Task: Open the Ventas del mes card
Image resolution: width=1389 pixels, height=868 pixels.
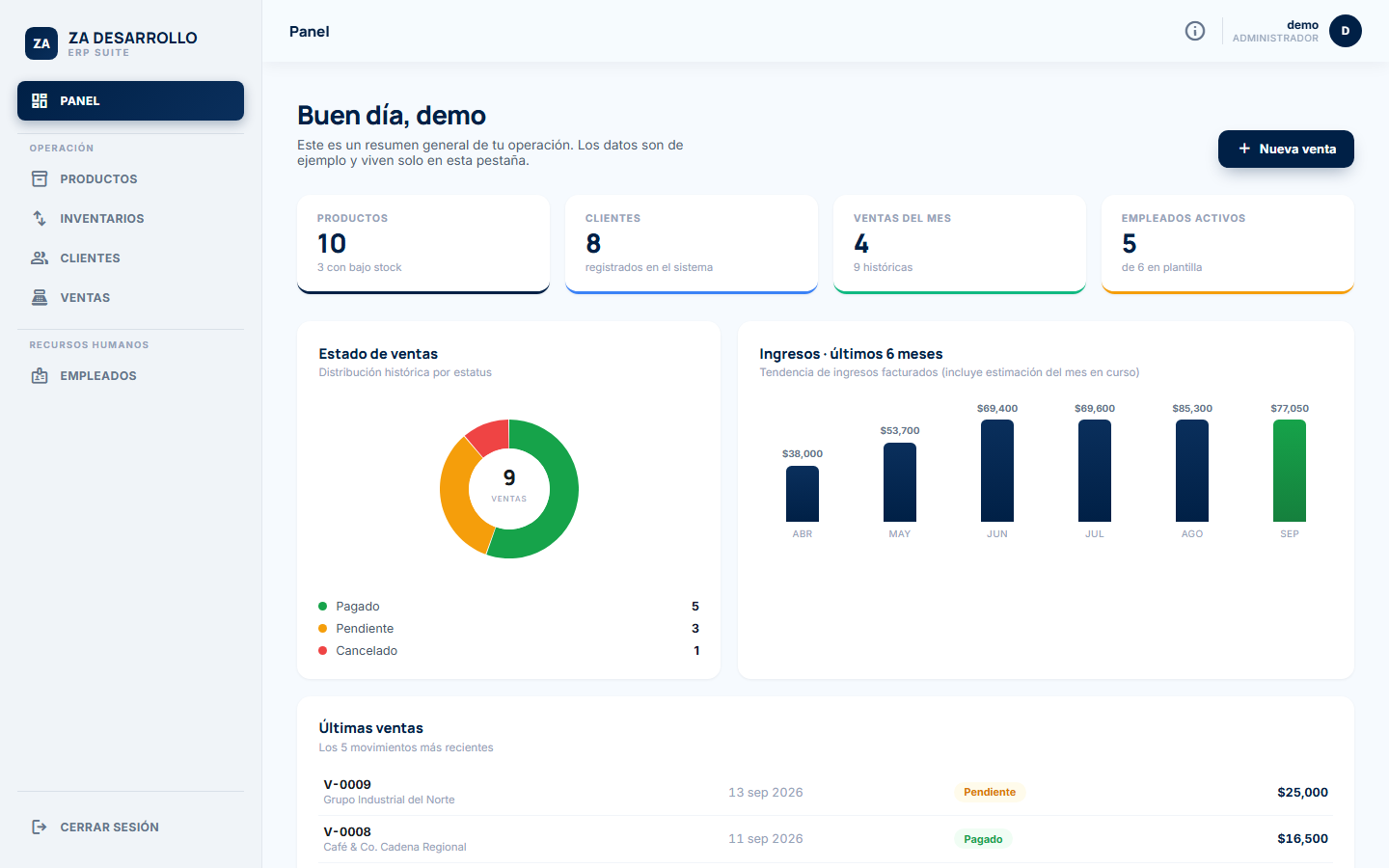Action: pos(960,244)
